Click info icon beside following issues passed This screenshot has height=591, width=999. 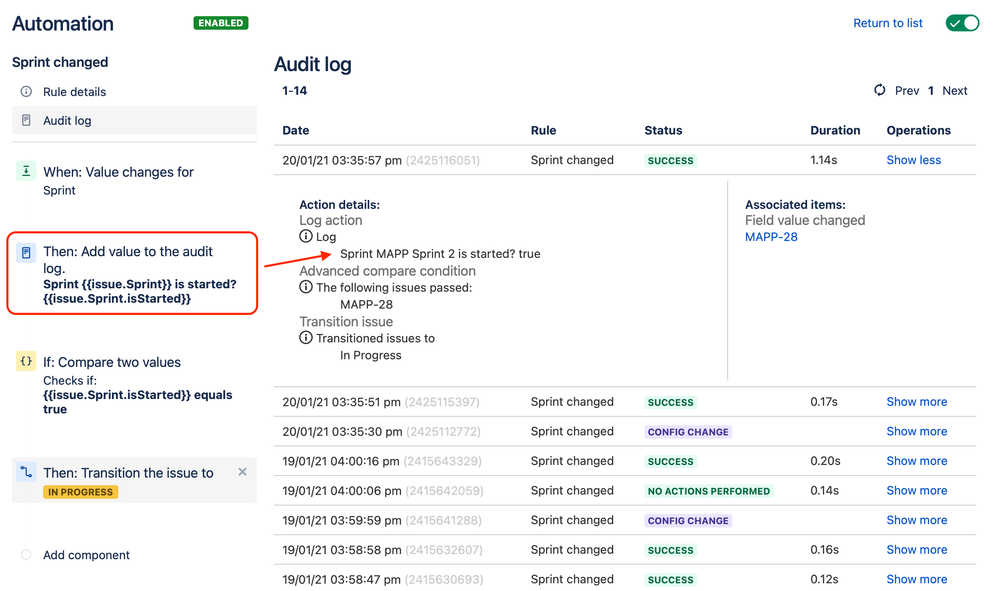click(x=306, y=287)
